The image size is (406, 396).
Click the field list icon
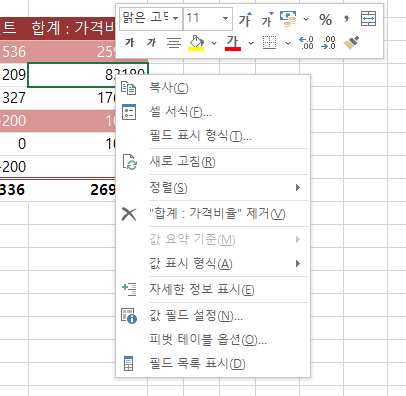tap(128, 363)
